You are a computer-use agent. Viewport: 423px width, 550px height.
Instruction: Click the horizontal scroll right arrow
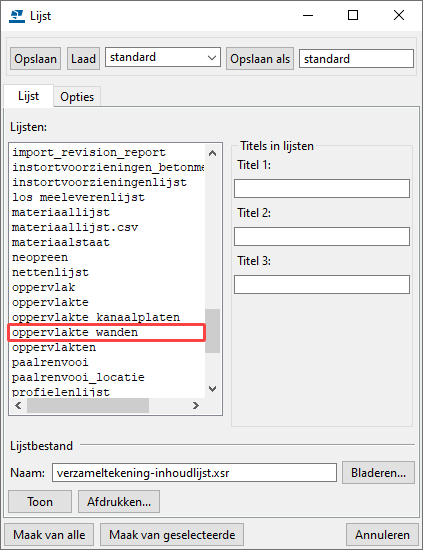pos(196,405)
